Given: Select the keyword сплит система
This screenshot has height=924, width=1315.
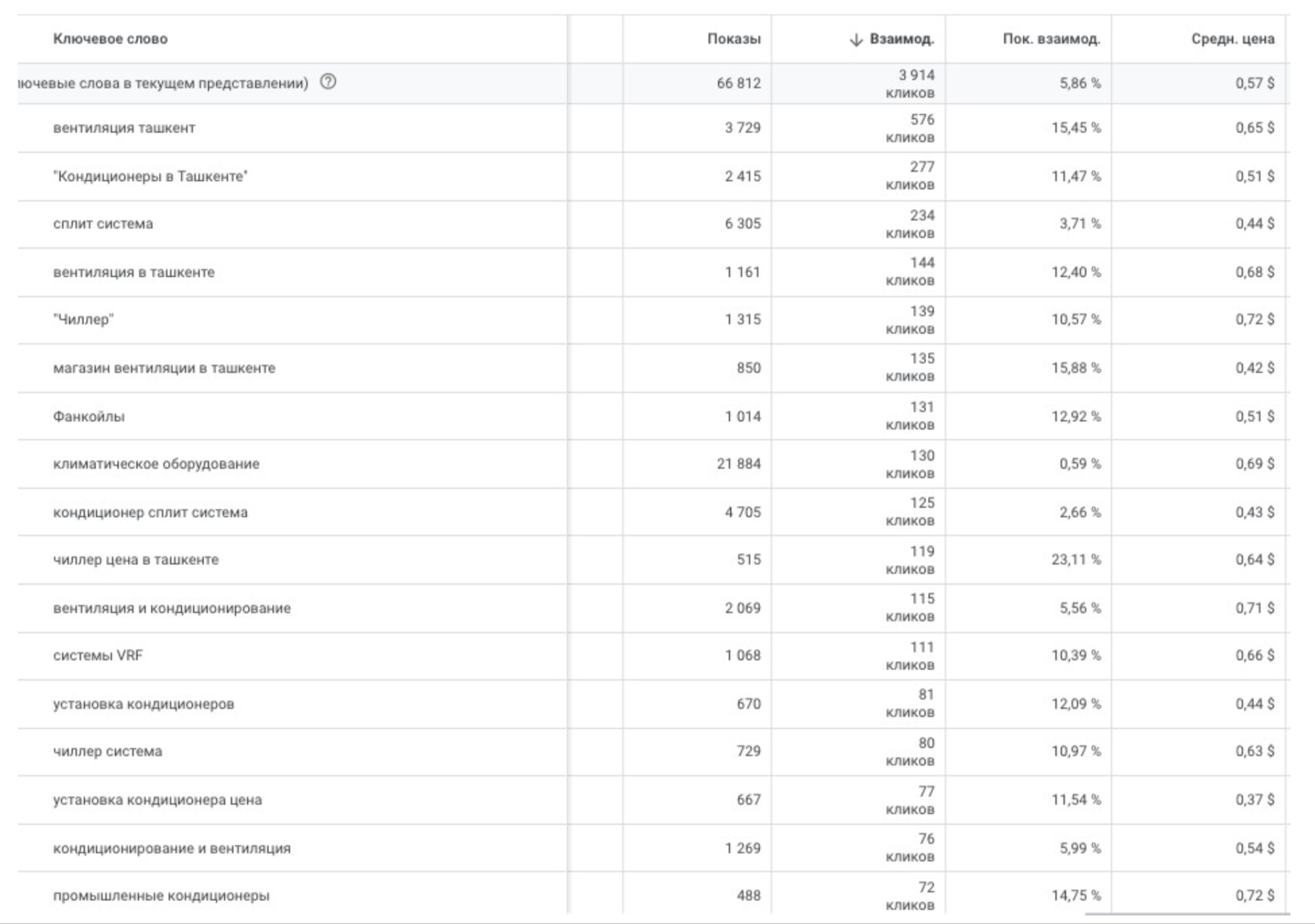Looking at the screenshot, I should (103, 224).
